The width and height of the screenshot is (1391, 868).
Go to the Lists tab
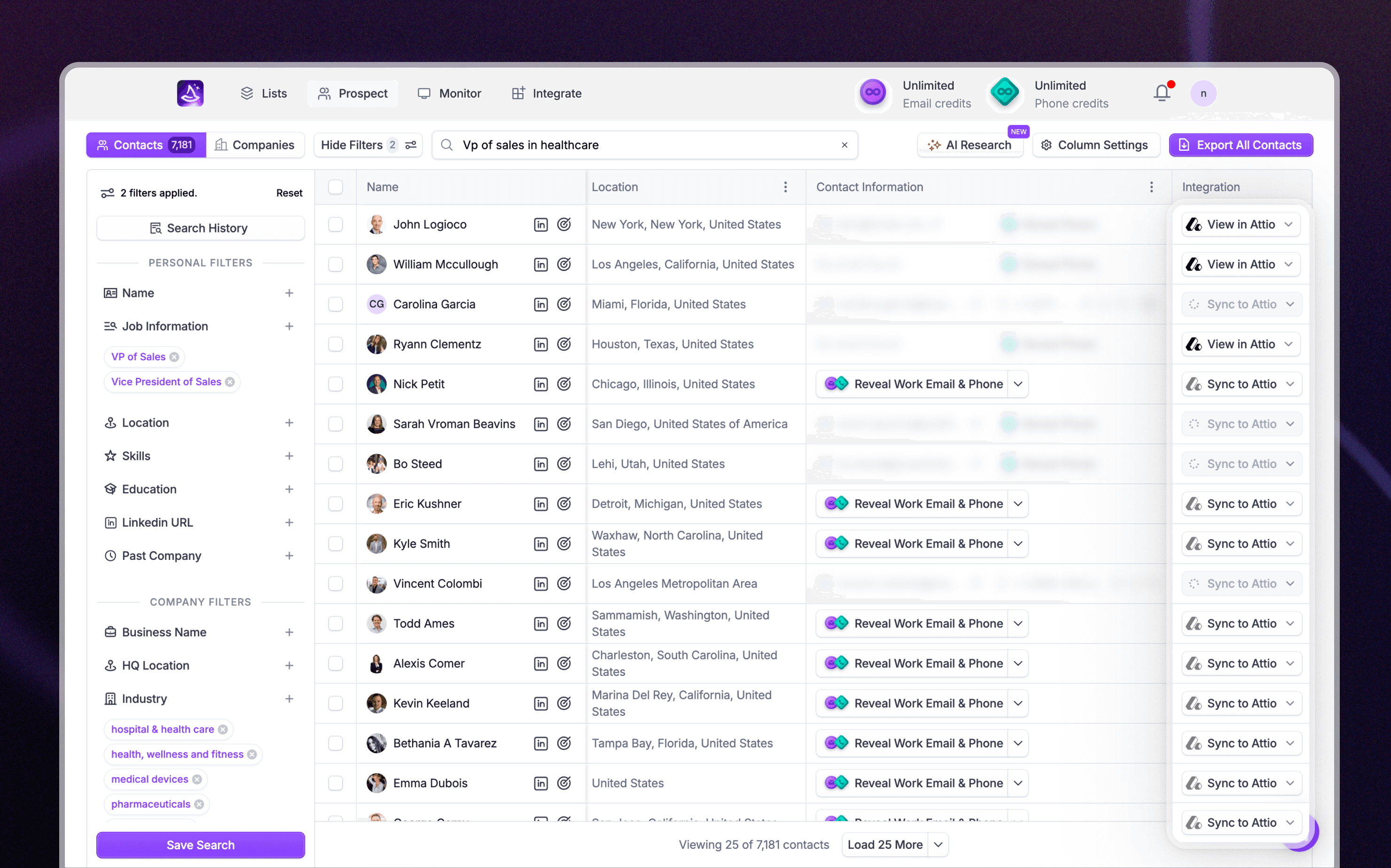[x=264, y=93]
